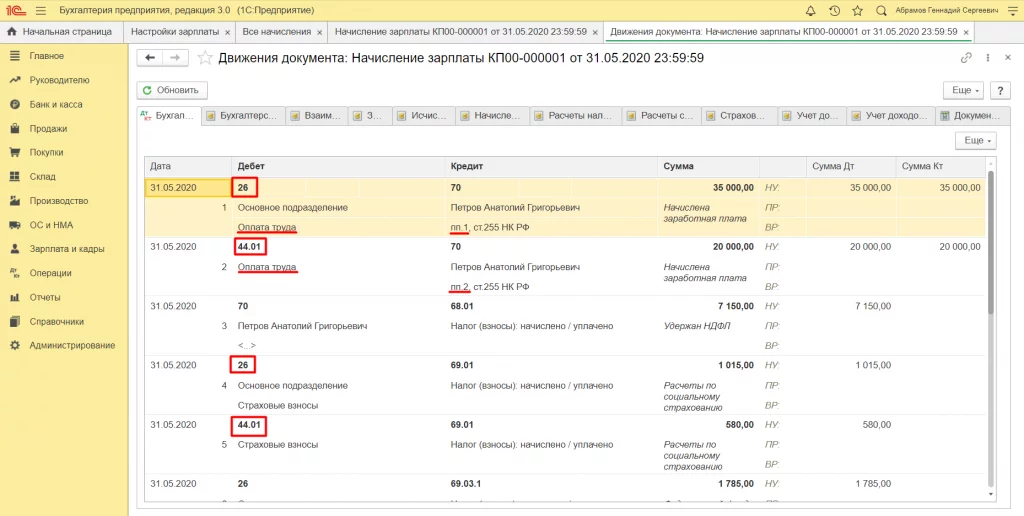The width and height of the screenshot is (1024, 516).
Task: Open Склад section
Action: (x=42, y=176)
